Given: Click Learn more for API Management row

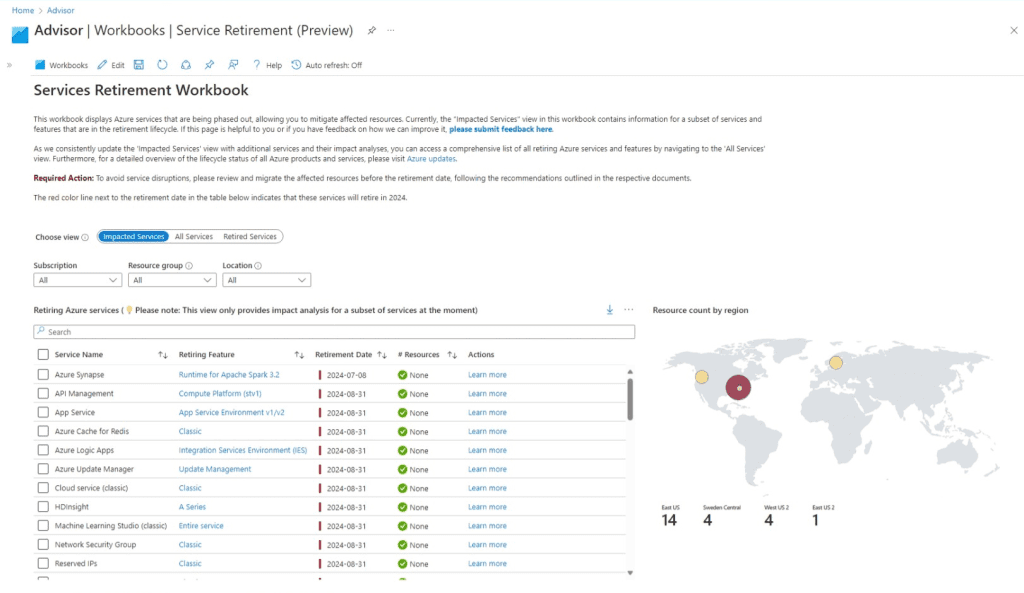Looking at the screenshot, I should [487, 394].
